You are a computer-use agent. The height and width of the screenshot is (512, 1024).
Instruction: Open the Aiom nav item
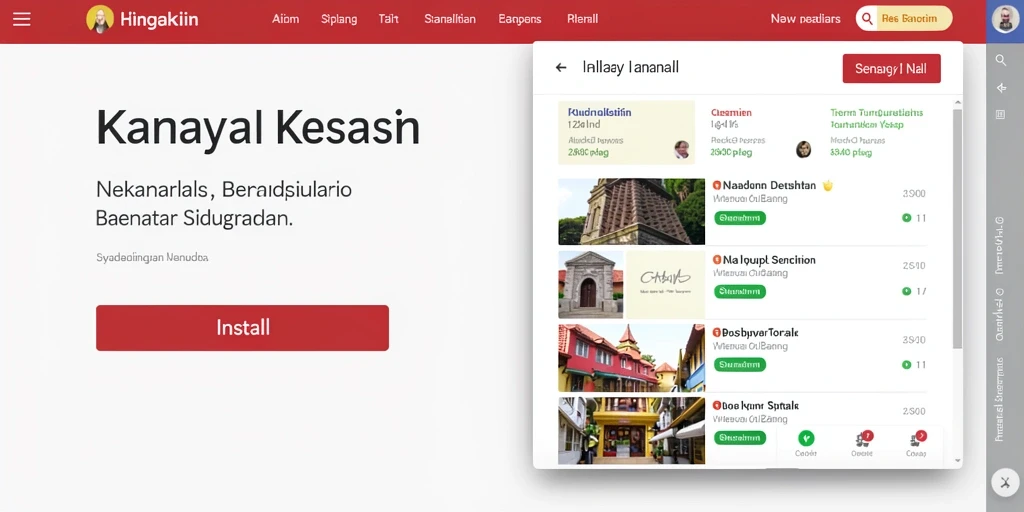pyautogui.click(x=285, y=19)
